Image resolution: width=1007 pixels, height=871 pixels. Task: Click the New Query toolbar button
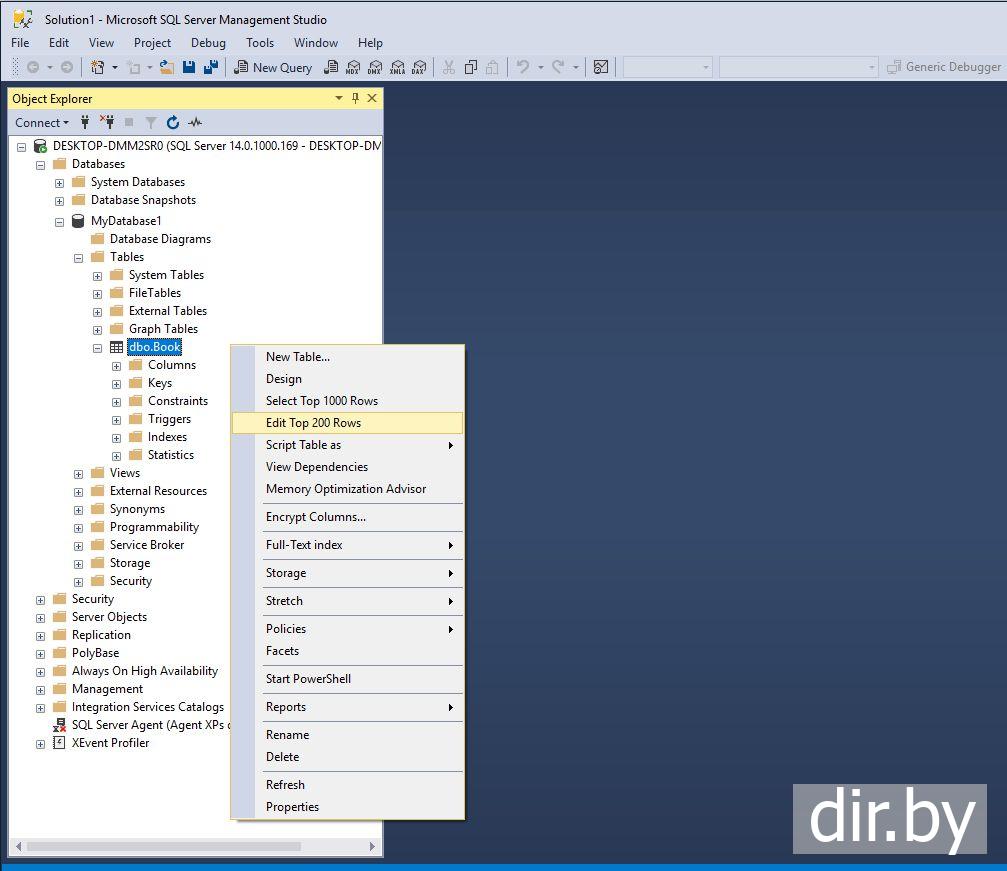tap(273, 67)
